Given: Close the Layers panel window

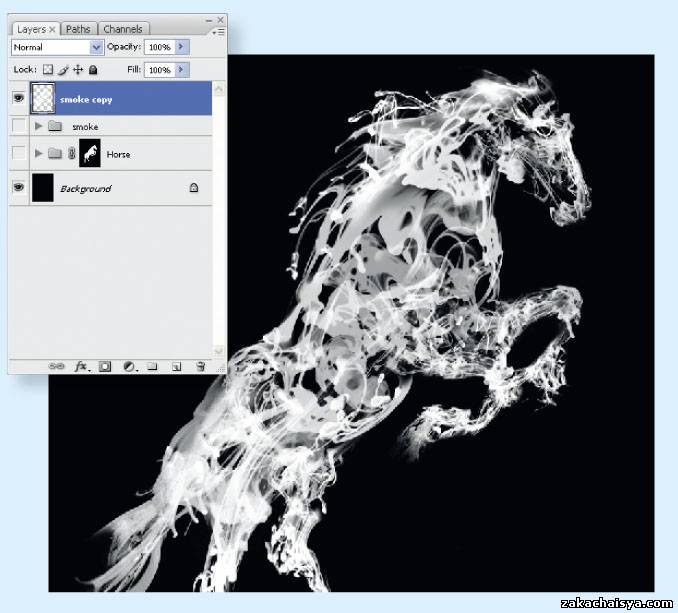Looking at the screenshot, I should click(221, 20).
